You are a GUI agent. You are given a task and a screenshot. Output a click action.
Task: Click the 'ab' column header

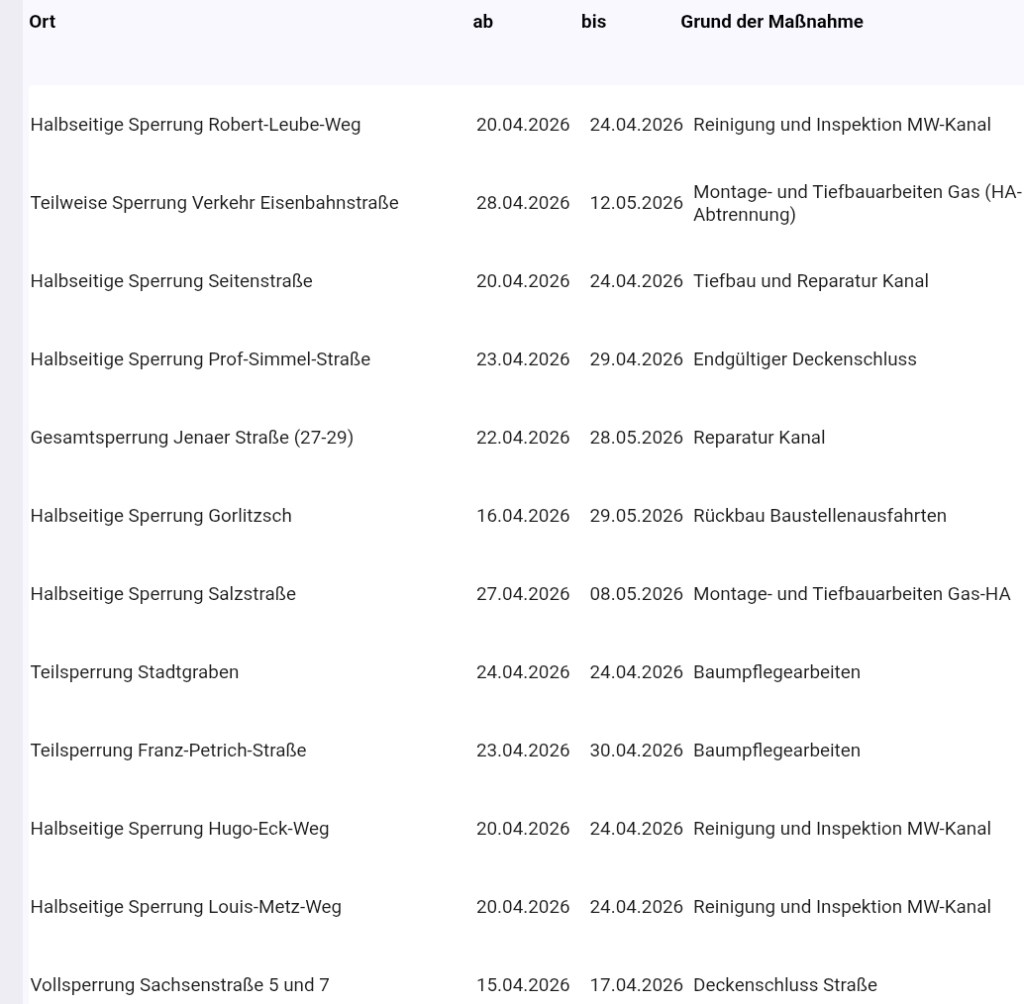click(x=483, y=21)
